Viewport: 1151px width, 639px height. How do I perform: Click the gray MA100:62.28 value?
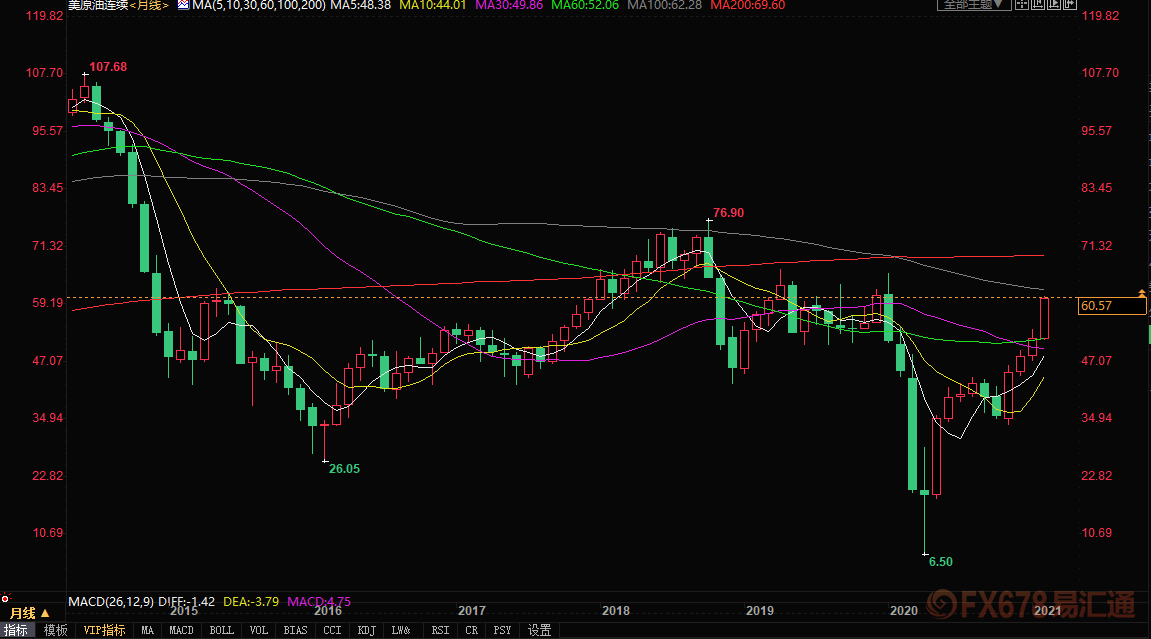664,5
